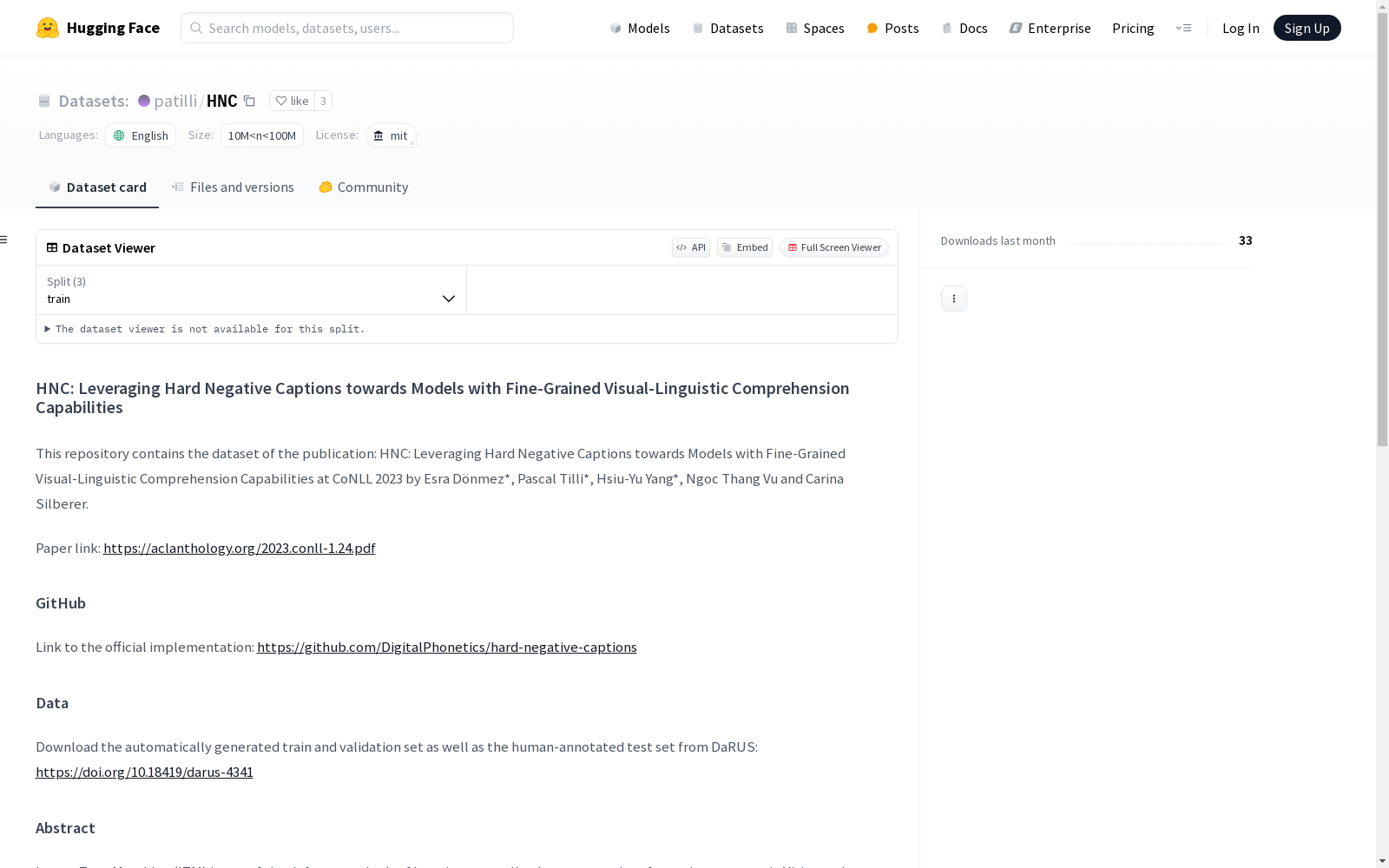This screenshot has width=1389, height=868.
Task: Focus the search models input field
Action: click(x=347, y=28)
